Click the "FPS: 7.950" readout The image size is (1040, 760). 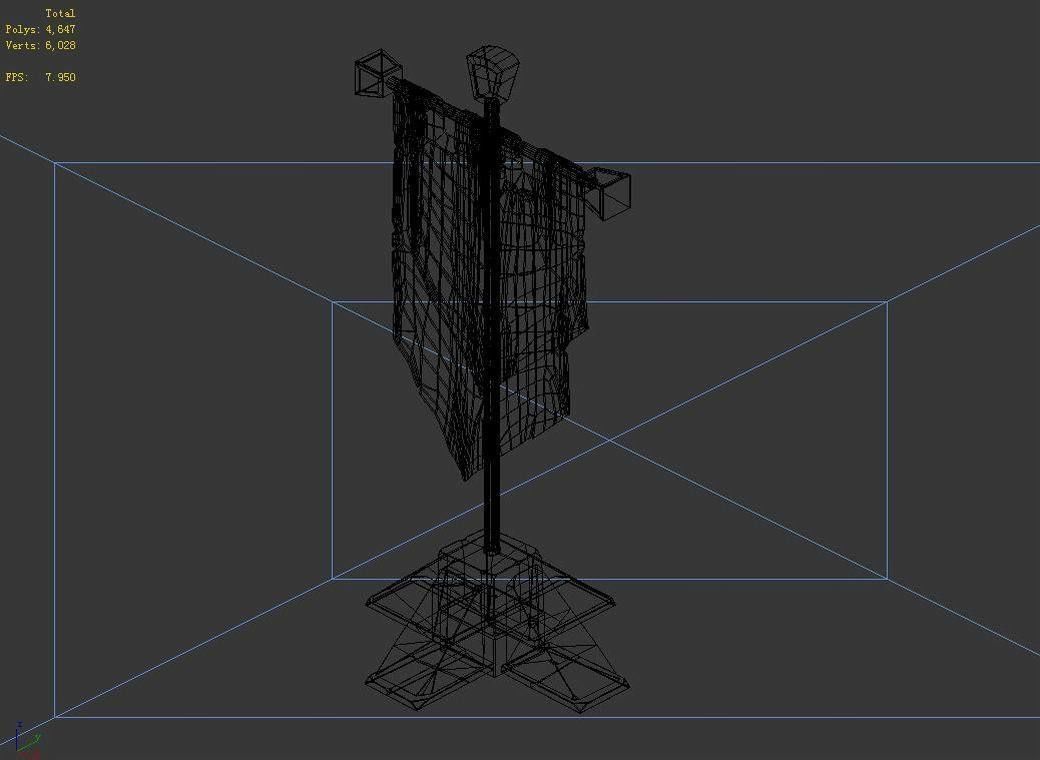pos(40,77)
